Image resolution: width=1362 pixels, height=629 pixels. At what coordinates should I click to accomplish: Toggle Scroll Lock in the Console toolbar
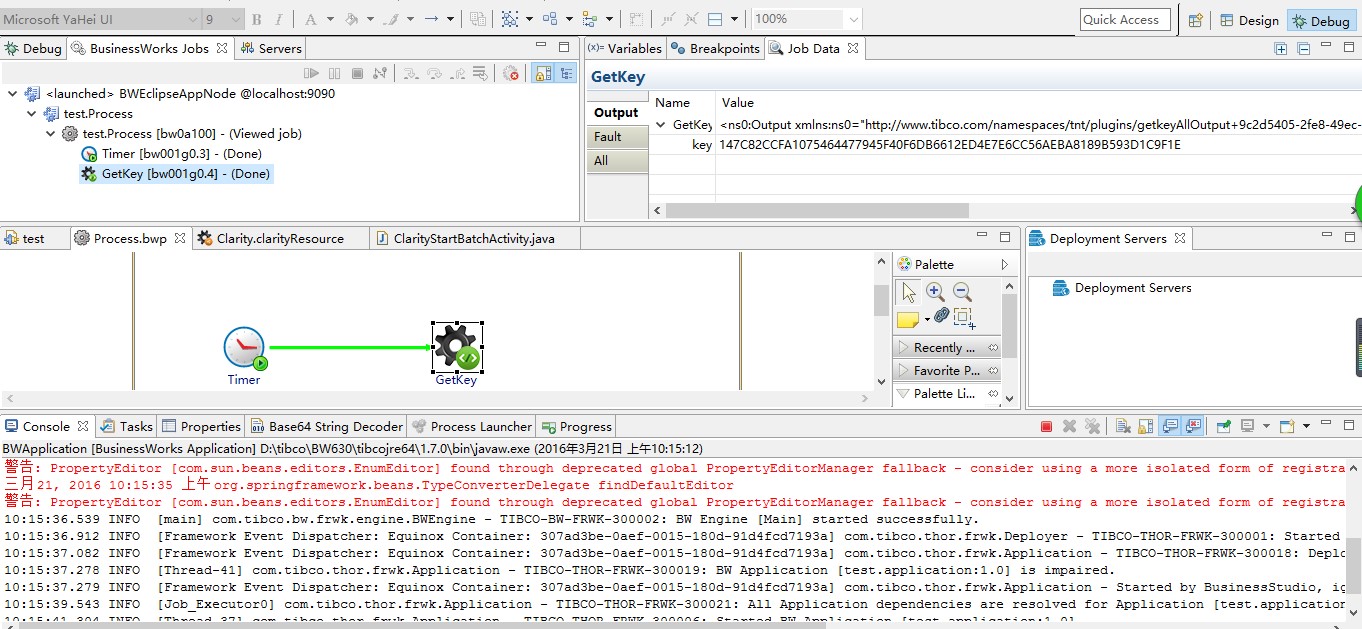tap(1145, 426)
